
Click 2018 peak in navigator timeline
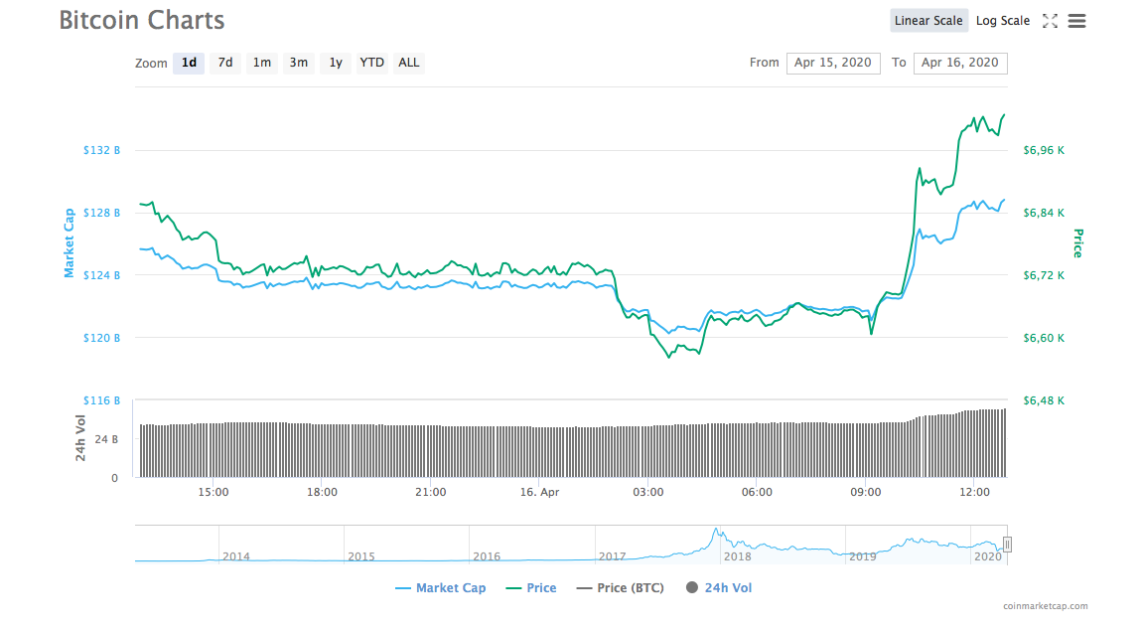coord(716,531)
